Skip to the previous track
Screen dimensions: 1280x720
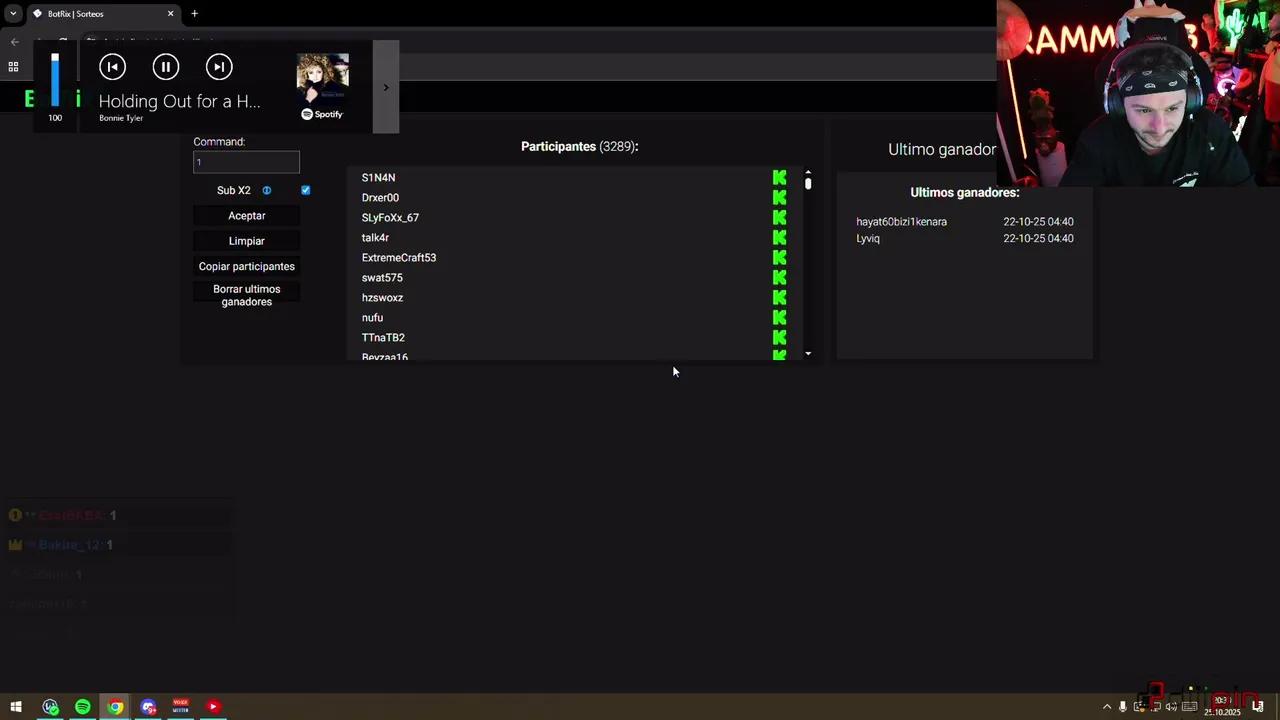point(112,67)
